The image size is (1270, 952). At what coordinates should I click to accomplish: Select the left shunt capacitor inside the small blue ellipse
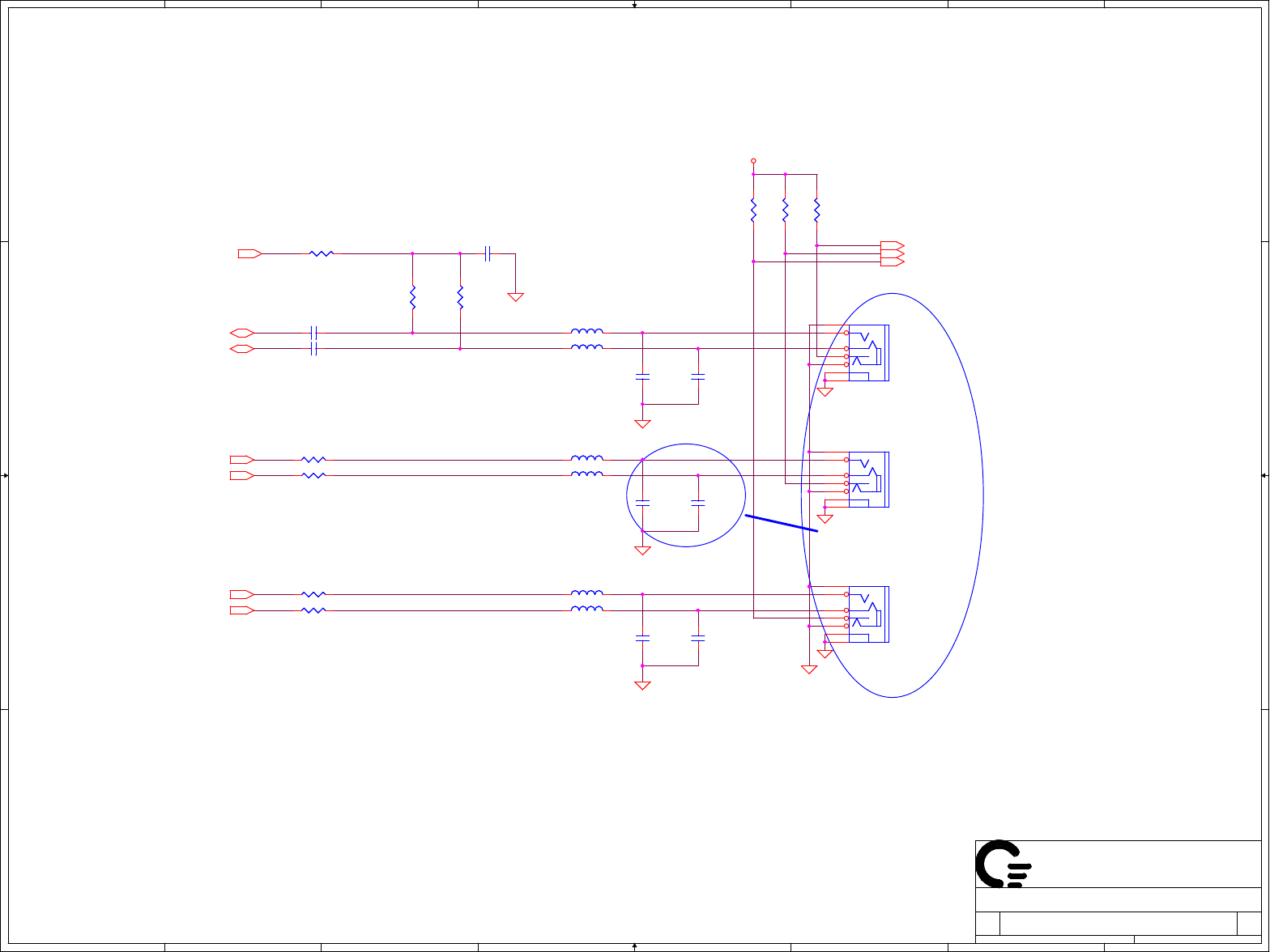point(642,504)
